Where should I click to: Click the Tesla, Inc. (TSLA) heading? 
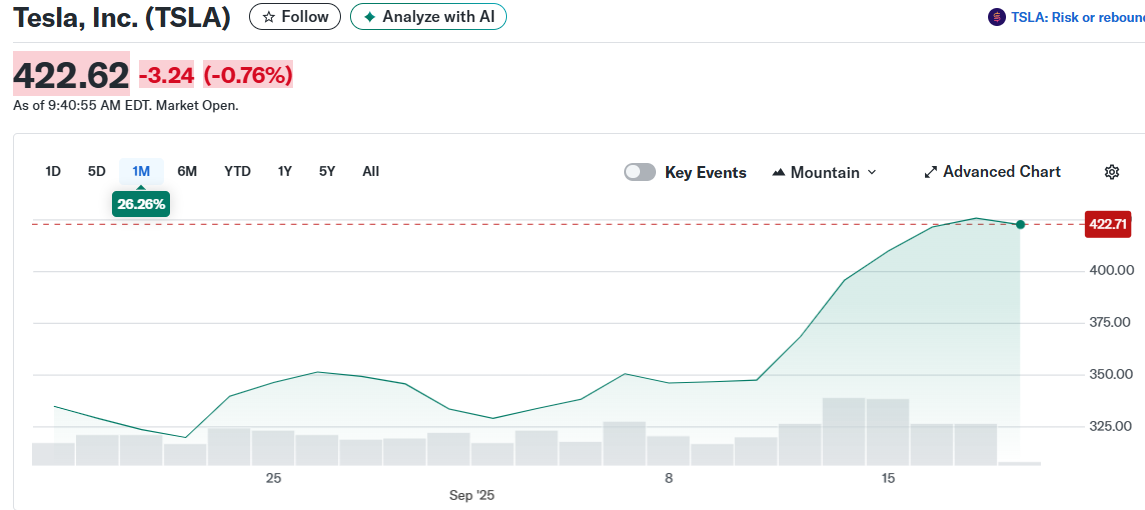tap(122, 18)
